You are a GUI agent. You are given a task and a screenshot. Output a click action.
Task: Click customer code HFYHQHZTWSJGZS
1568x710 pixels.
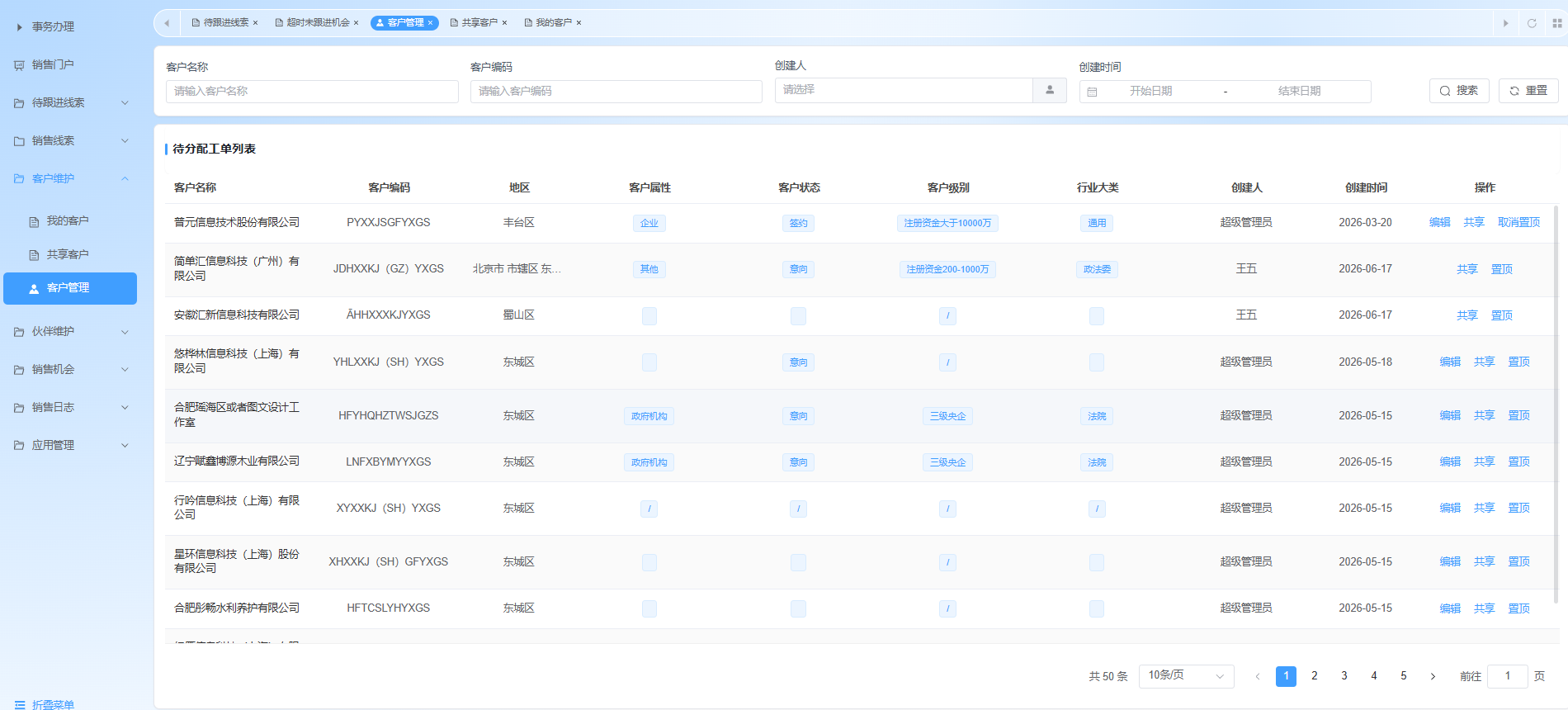[389, 416]
